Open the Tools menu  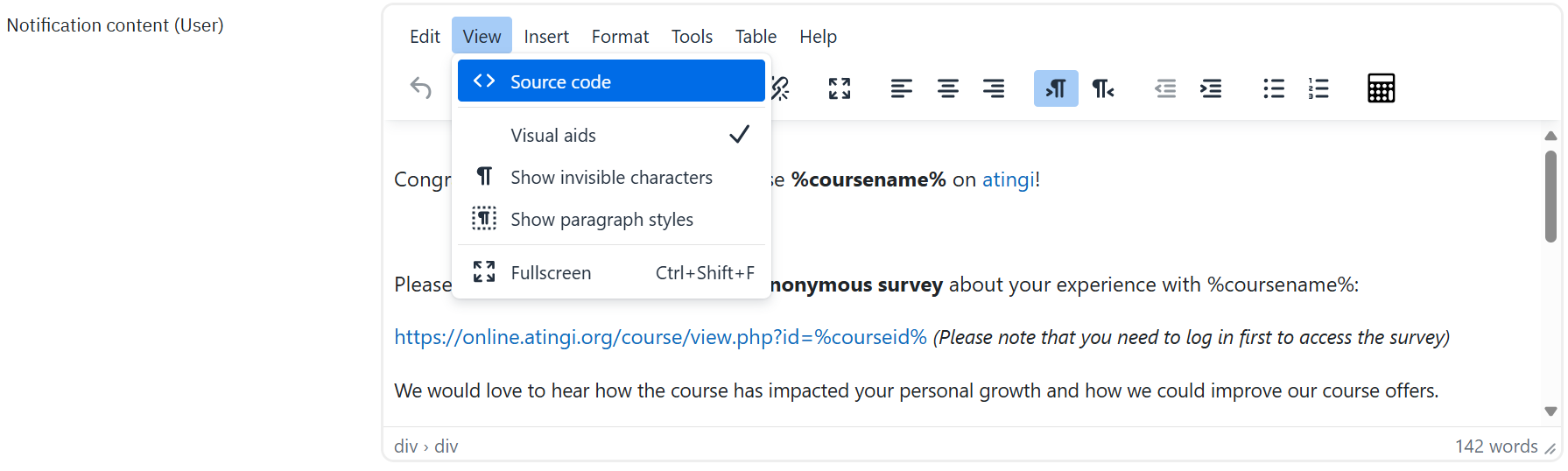(692, 36)
